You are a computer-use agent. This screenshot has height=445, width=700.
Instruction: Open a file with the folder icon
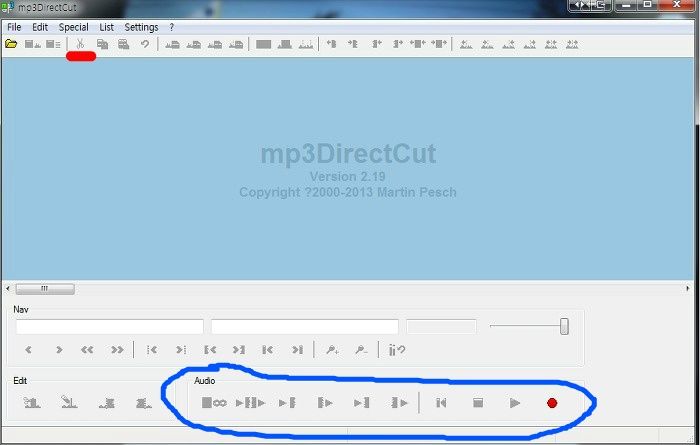pyautogui.click(x=11, y=44)
